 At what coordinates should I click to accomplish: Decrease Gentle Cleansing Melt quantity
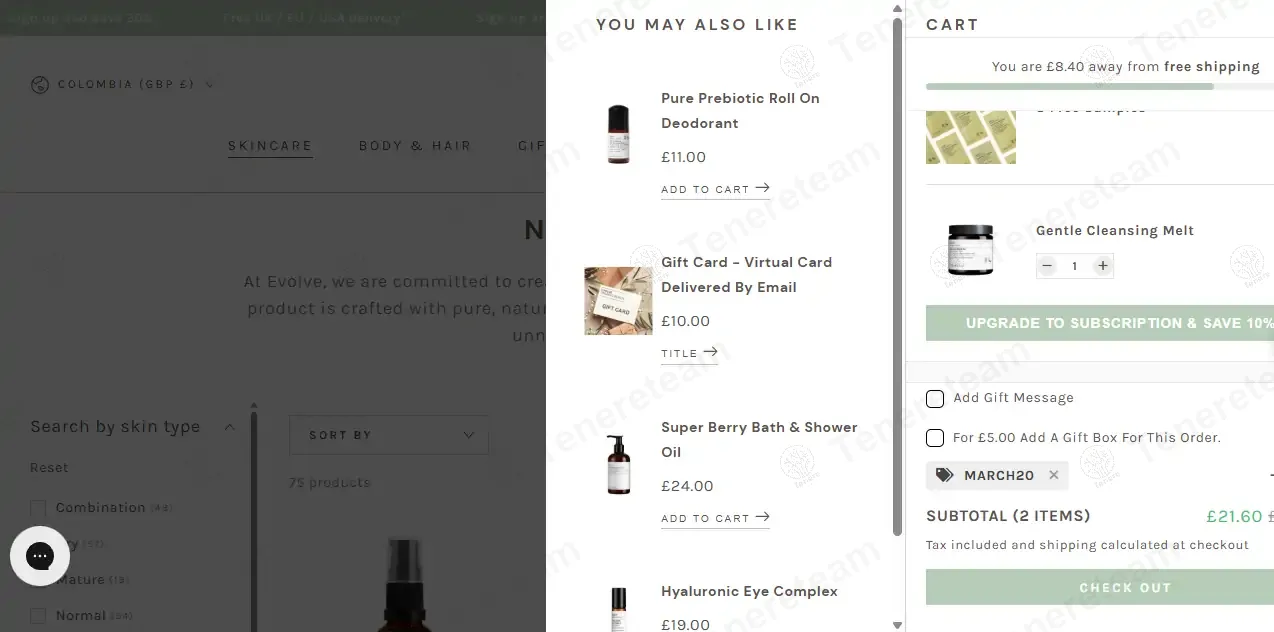(x=1047, y=266)
